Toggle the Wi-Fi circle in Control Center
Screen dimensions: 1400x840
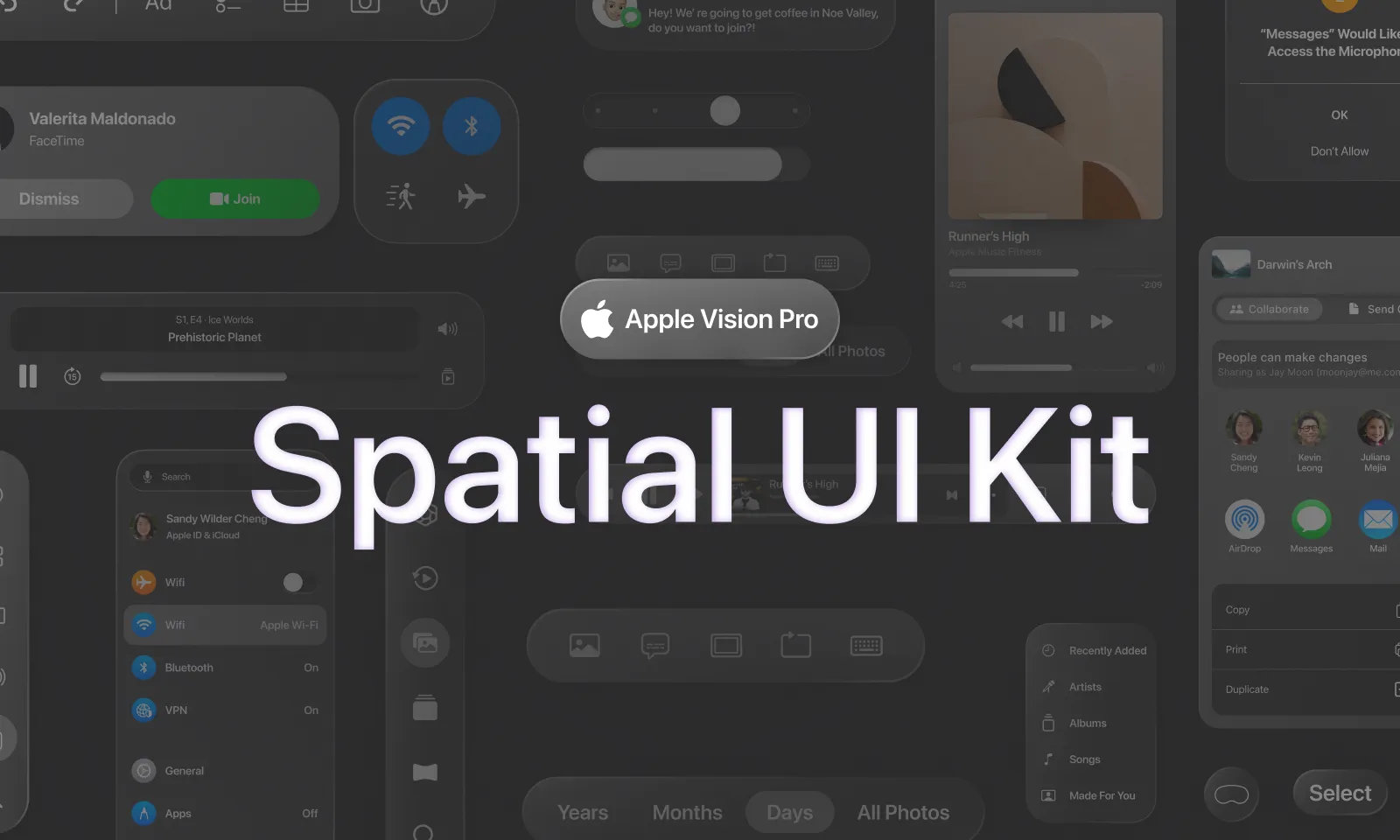pos(399,125)
